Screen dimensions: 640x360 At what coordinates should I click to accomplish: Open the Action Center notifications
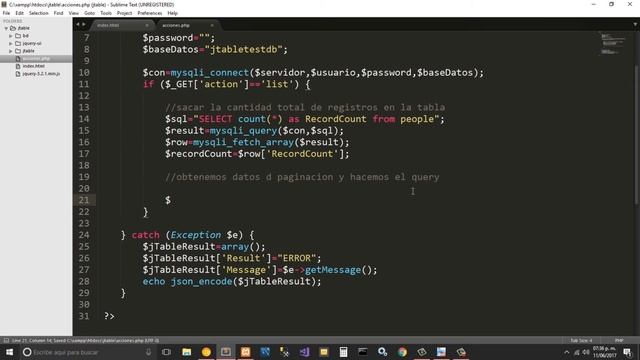[x=627, y=352]
